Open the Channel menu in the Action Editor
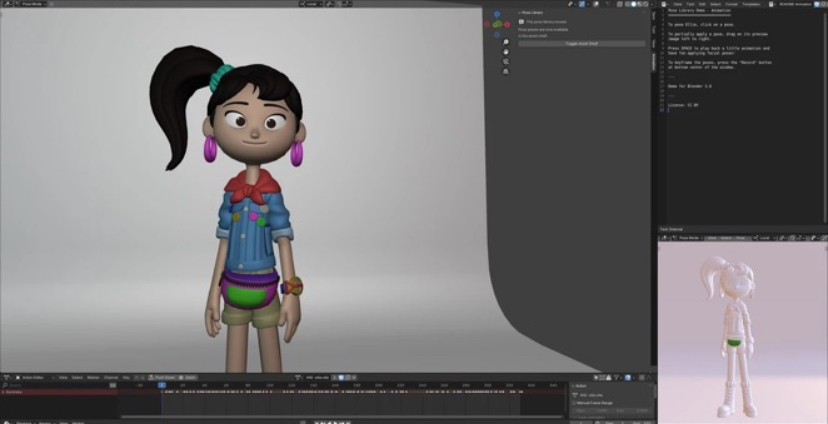The image size is (828, 424). click(x=111, y=378)
